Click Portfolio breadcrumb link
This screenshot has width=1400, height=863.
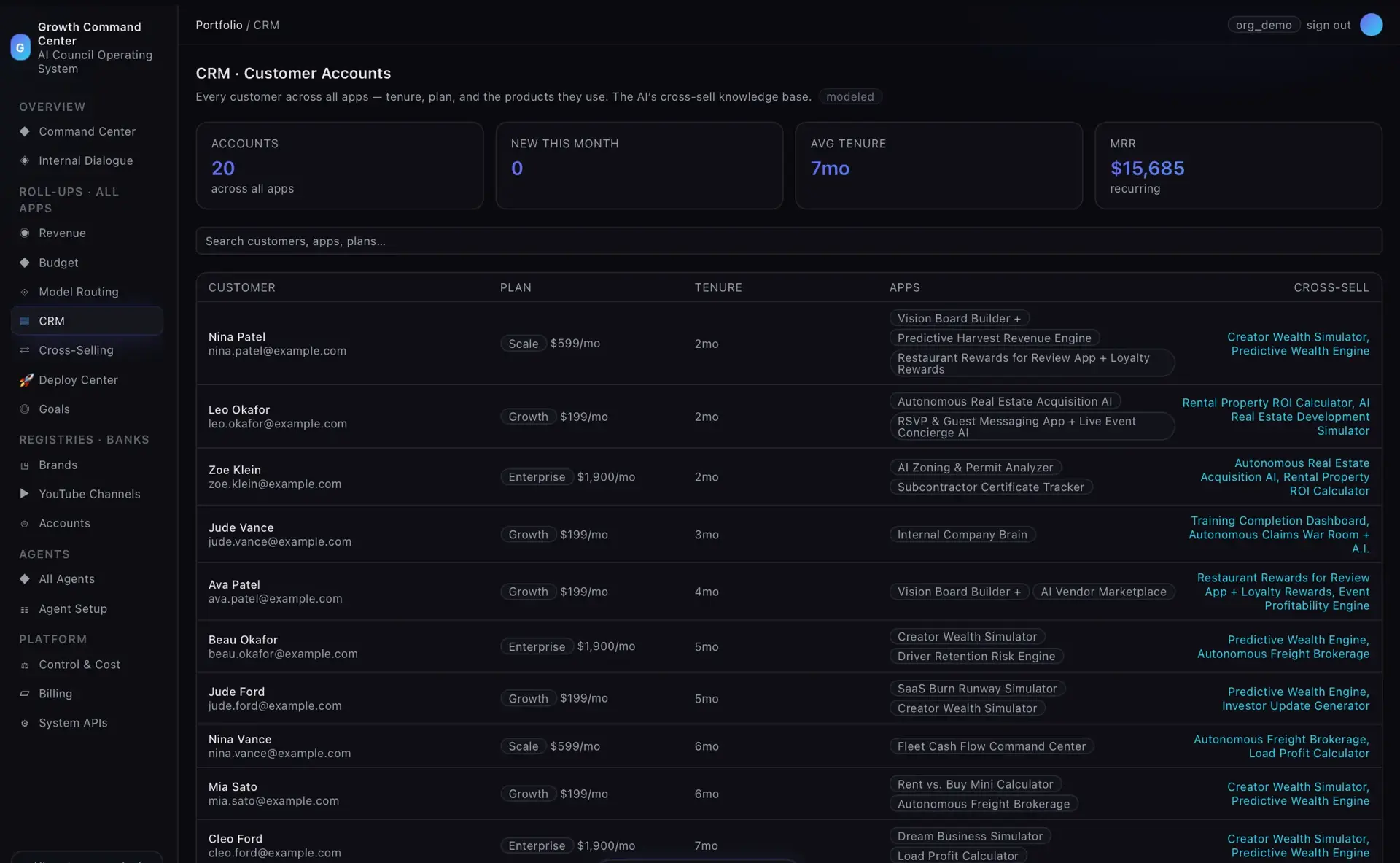click(219, 25)
